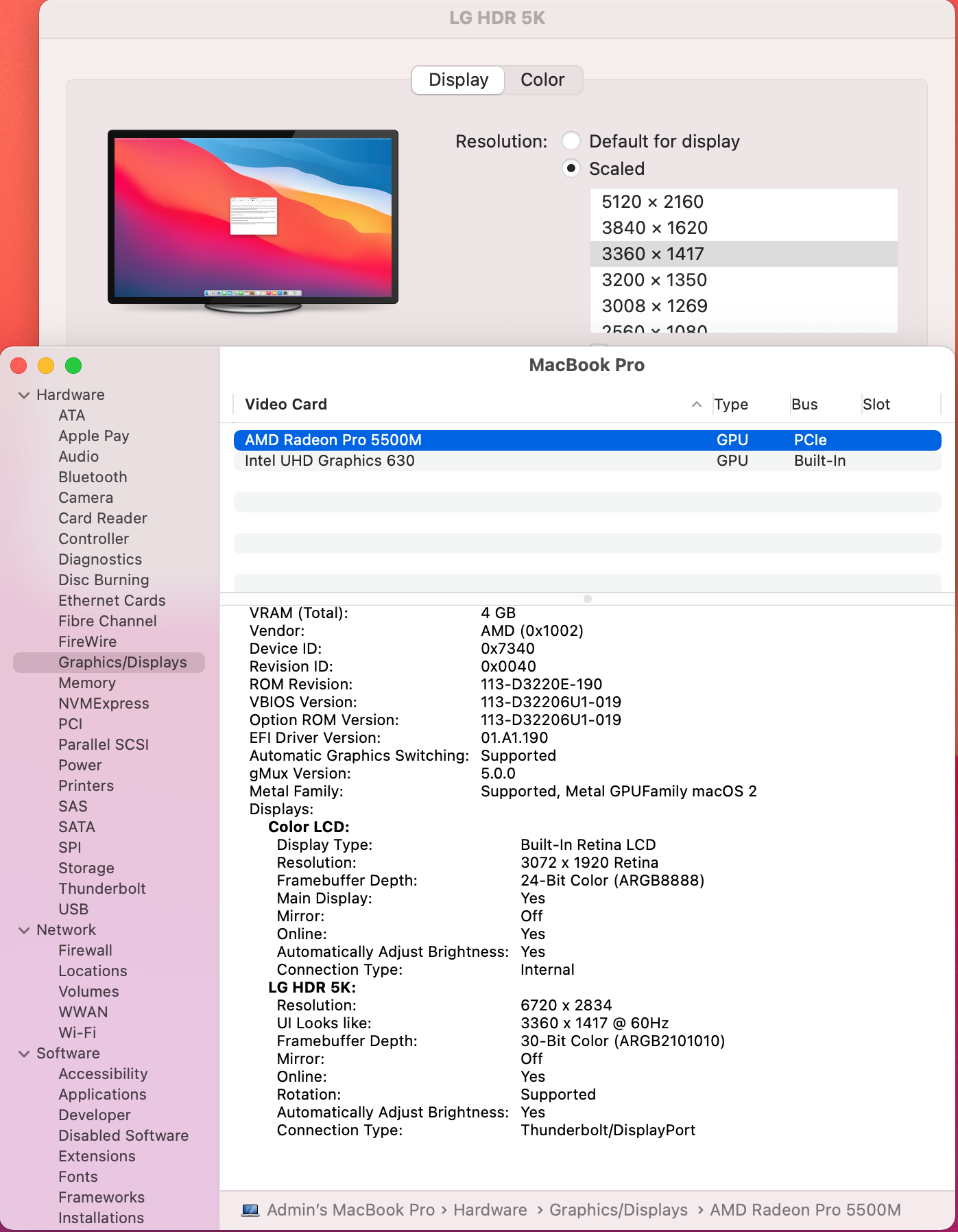Select the 3360 × 1417 resolution row
The image size is (958, 1232).
coord(743,254)
